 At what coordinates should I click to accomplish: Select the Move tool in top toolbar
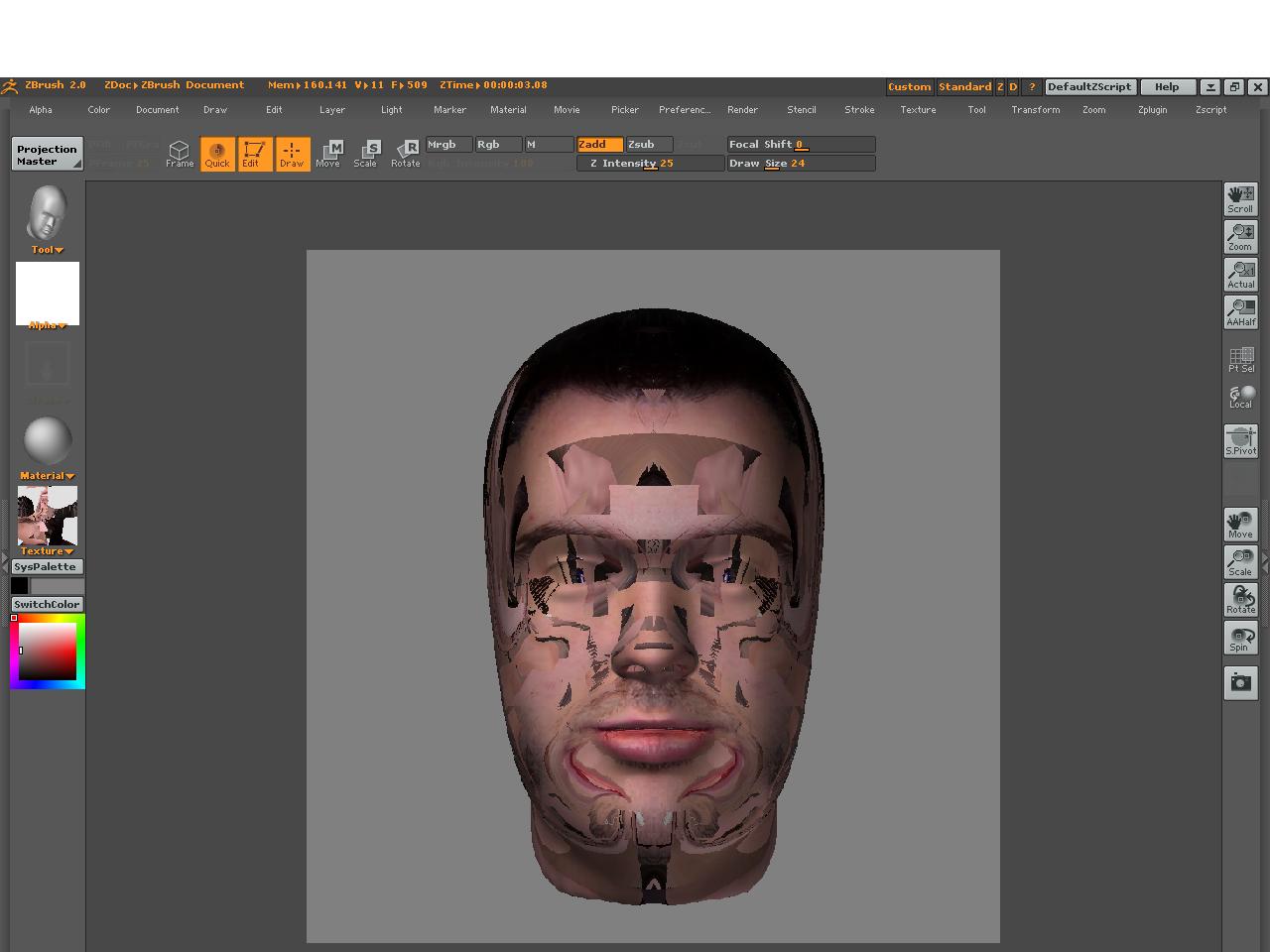tap(328, 154)
